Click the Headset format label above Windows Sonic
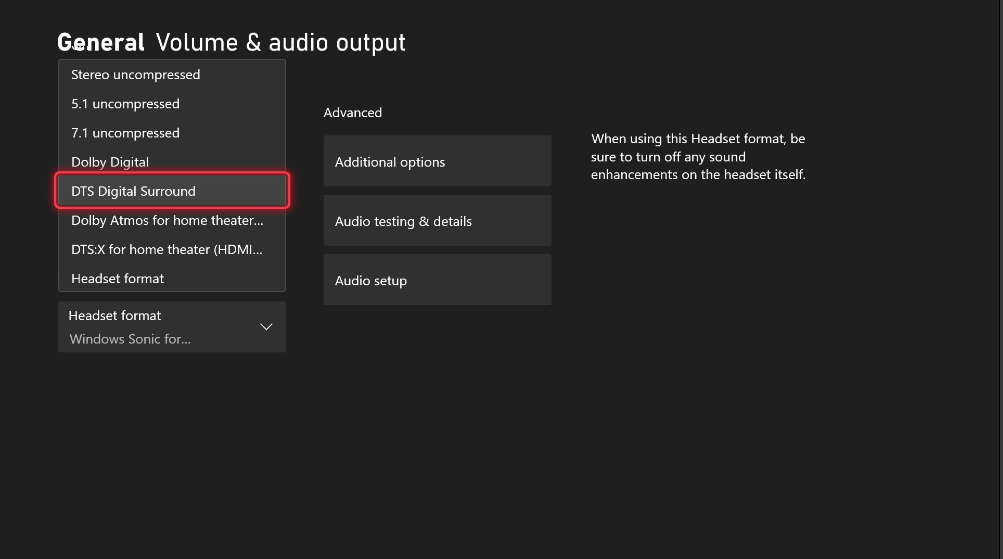 pos(115,315)
